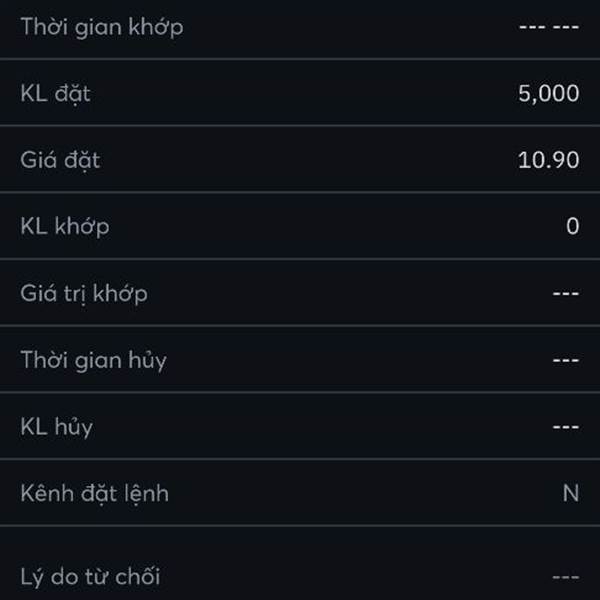The image size is (600, 600).
Task: Select the KL hủy label
Action: 57,427
